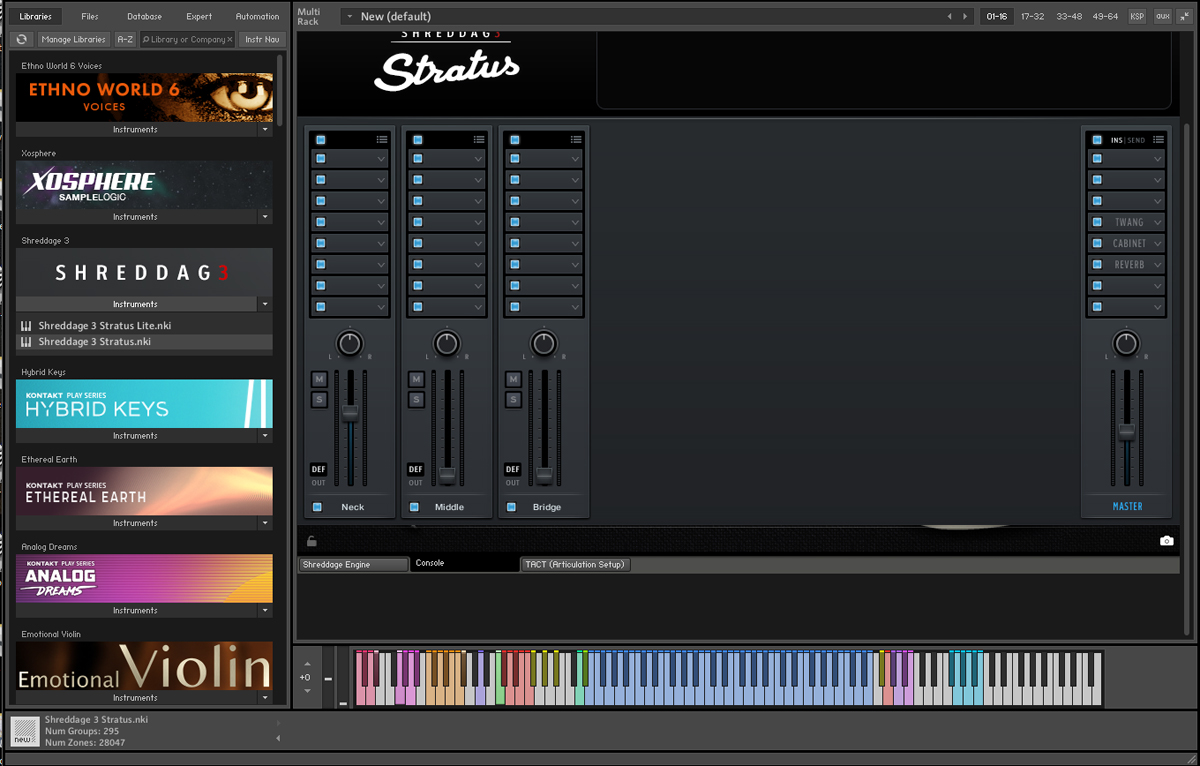
Task: Click the new instrument icon in info bar
Action: (x=25, y=731)
